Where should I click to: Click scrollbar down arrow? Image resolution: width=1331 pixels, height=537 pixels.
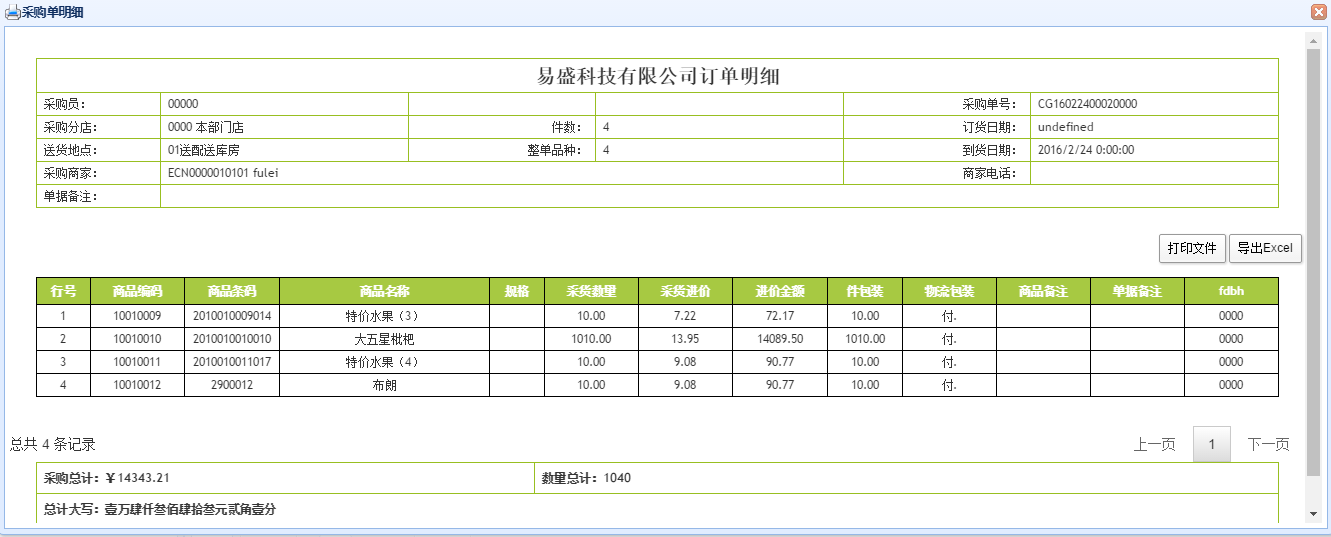[1313, 513]
